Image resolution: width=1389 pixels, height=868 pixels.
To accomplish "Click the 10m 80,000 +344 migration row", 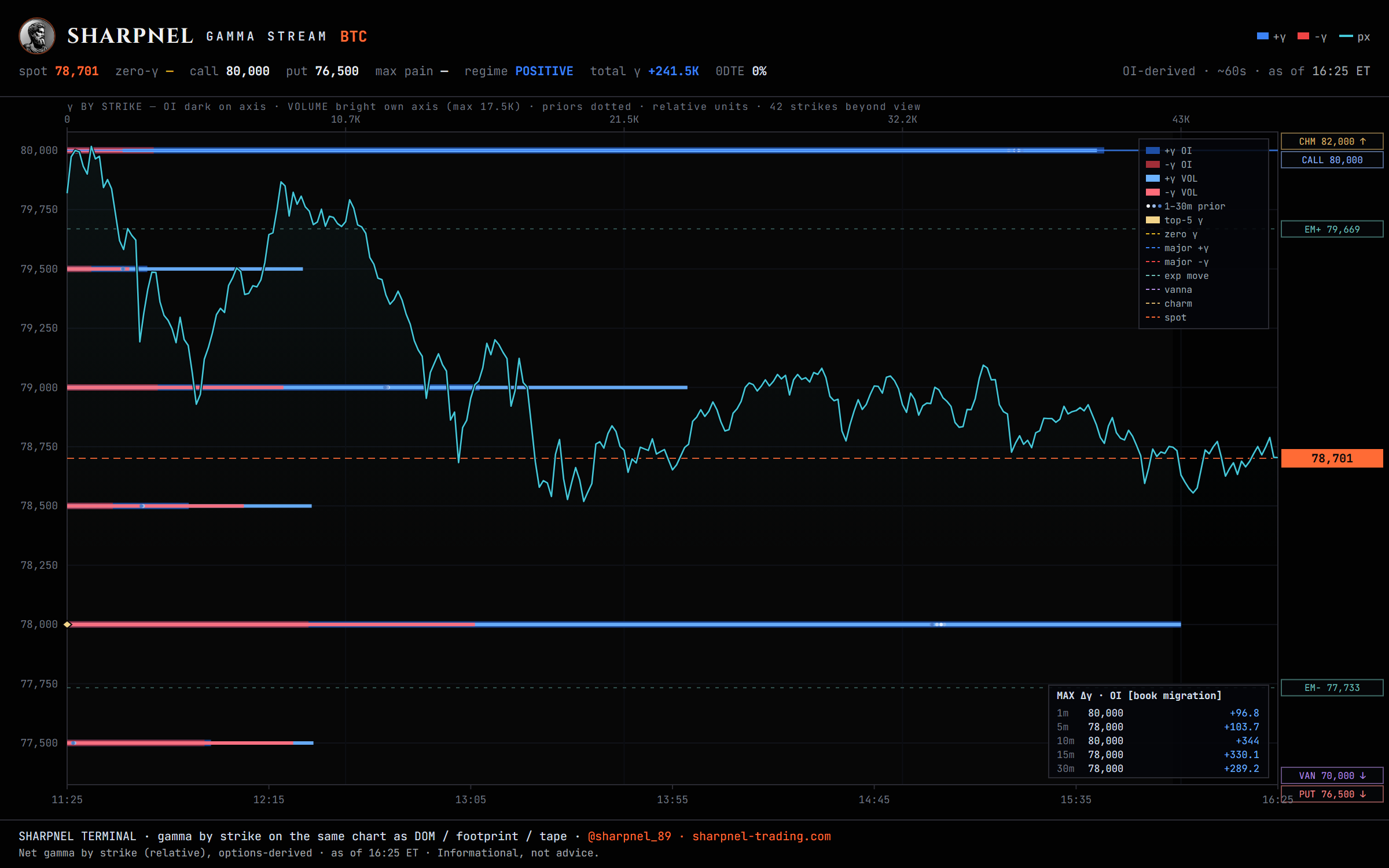I will pos(1158,741).
